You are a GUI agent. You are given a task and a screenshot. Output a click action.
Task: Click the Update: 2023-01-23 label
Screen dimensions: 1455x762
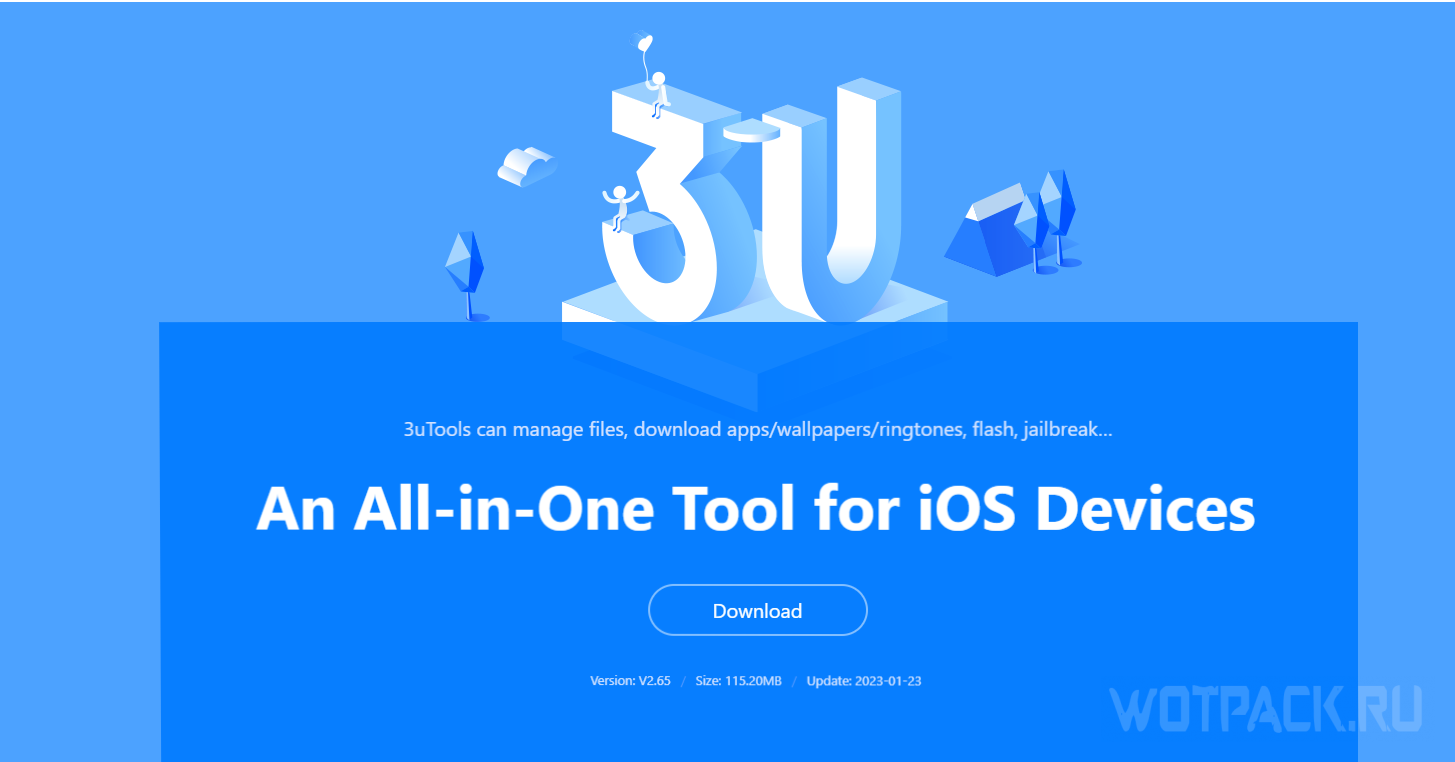click(864, 681)
